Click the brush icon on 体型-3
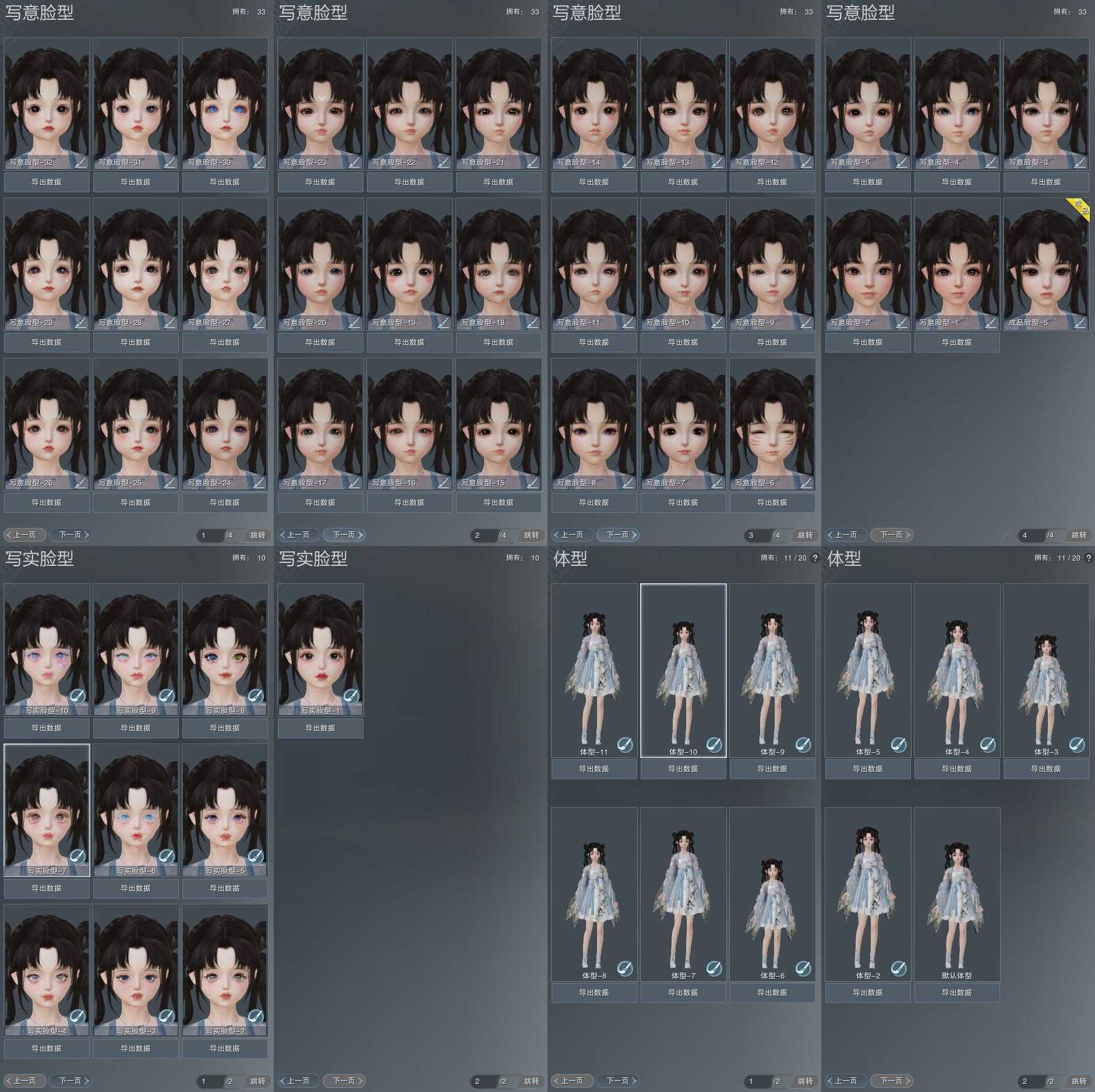Screen dimensions: 1095x1092 [1077, 744]
